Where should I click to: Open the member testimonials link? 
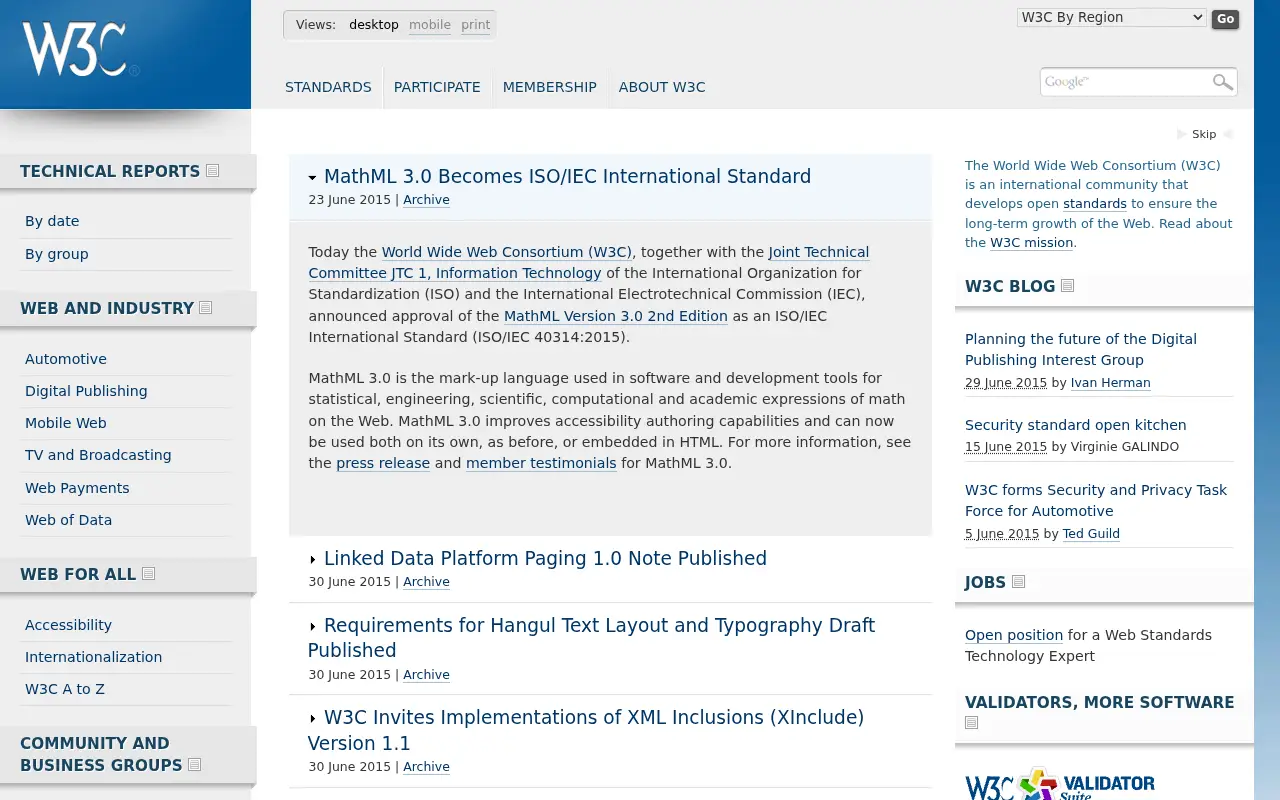pos(541,463)
